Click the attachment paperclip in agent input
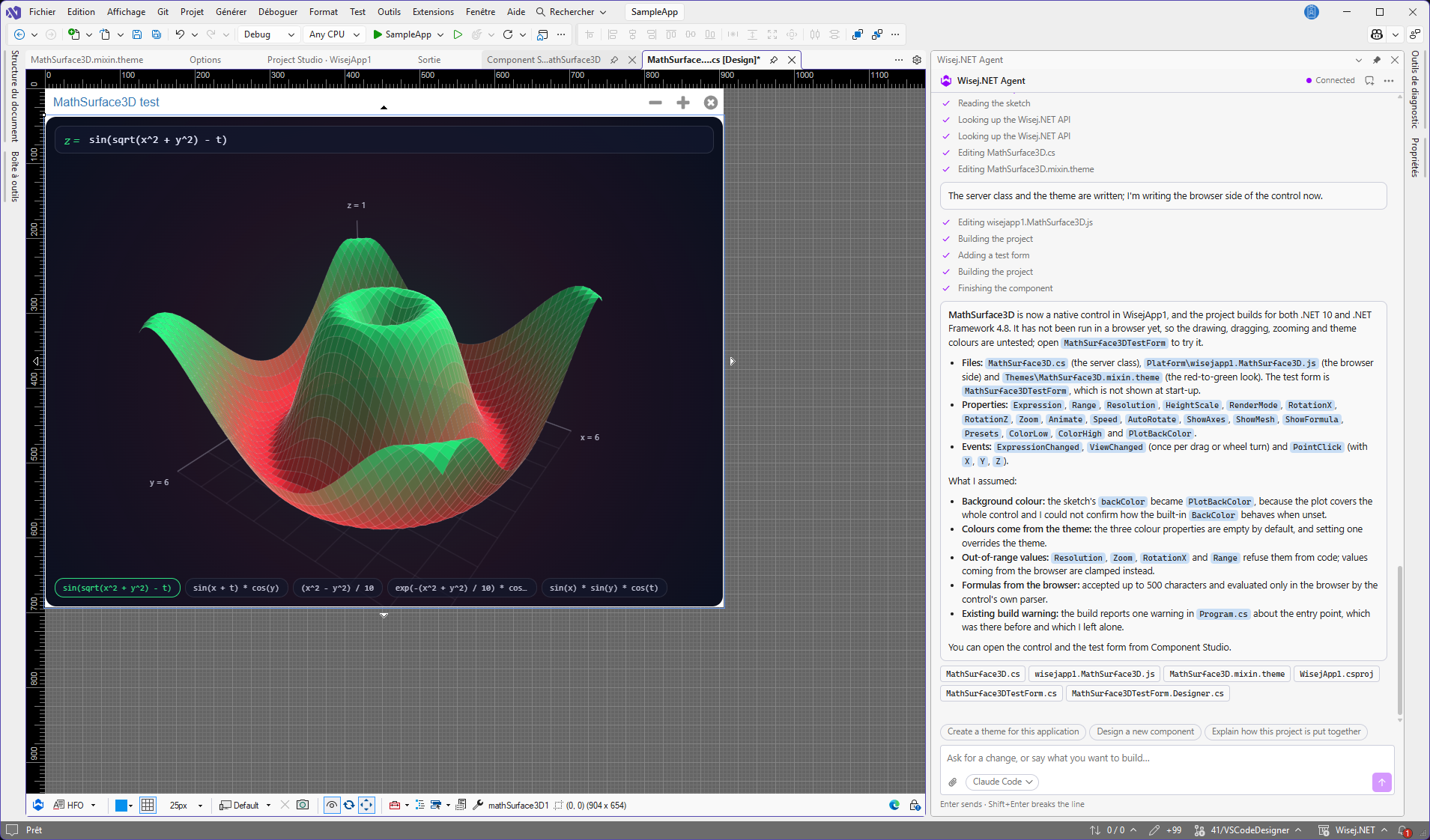 pos(952,782)
